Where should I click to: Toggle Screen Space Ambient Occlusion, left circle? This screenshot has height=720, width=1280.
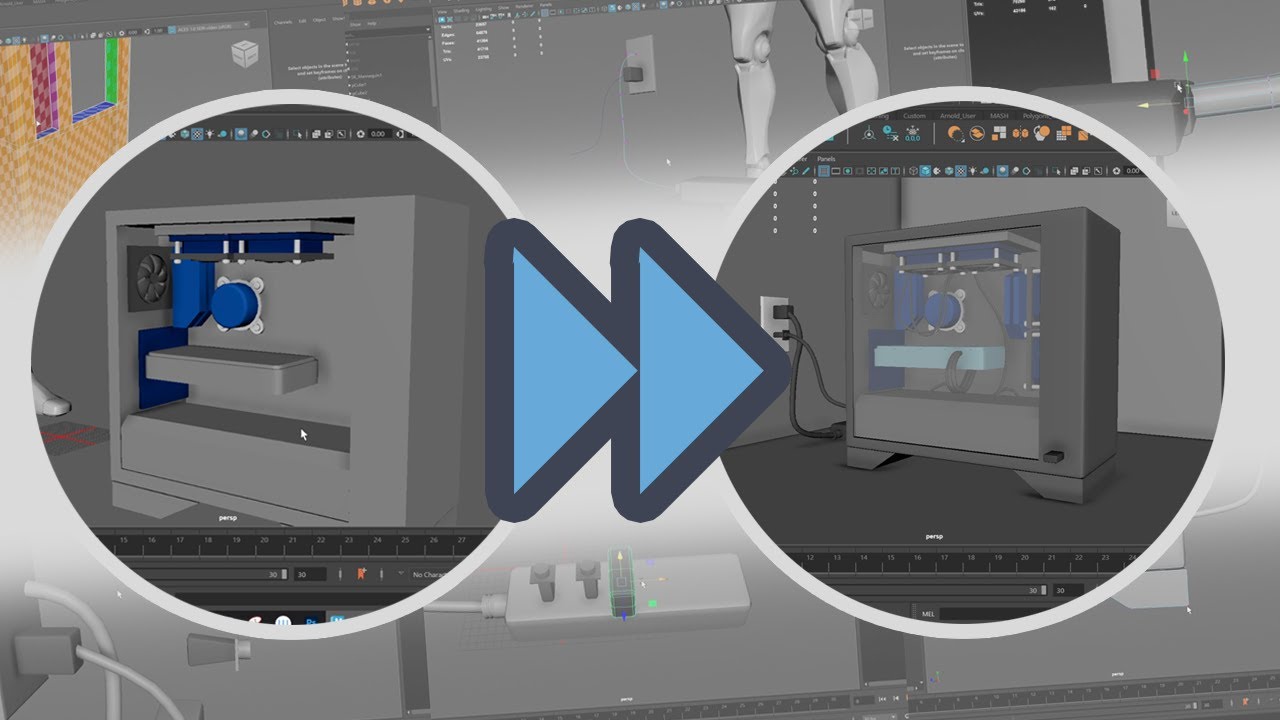click(x=241, y=134)
